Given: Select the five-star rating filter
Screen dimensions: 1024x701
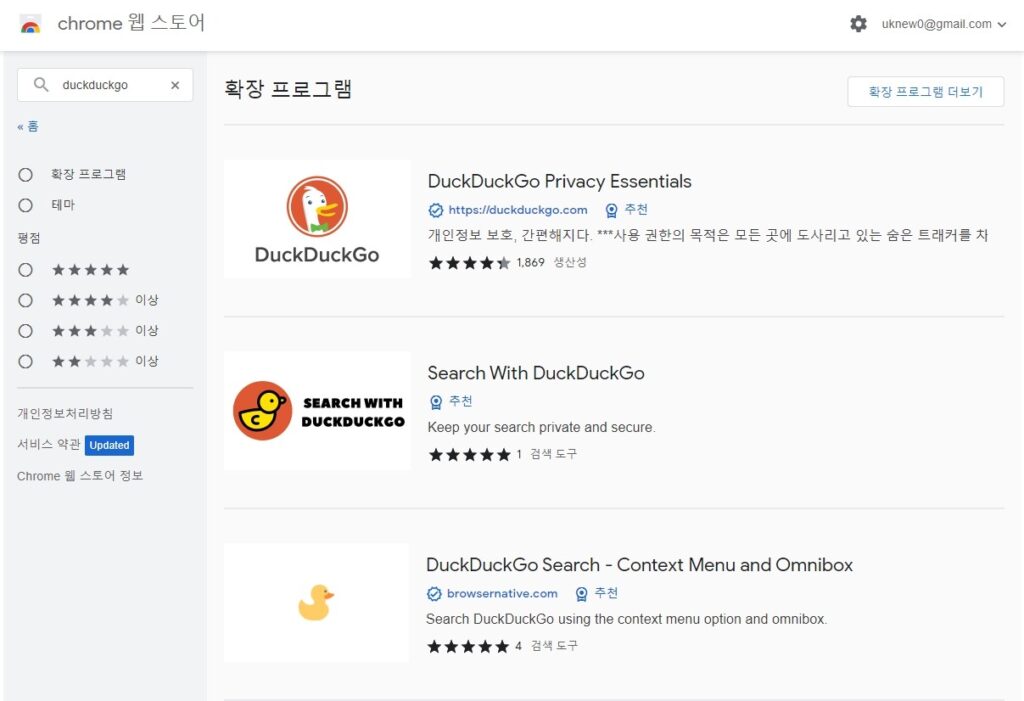Looking at the screenshot, I should coord(25,270).
